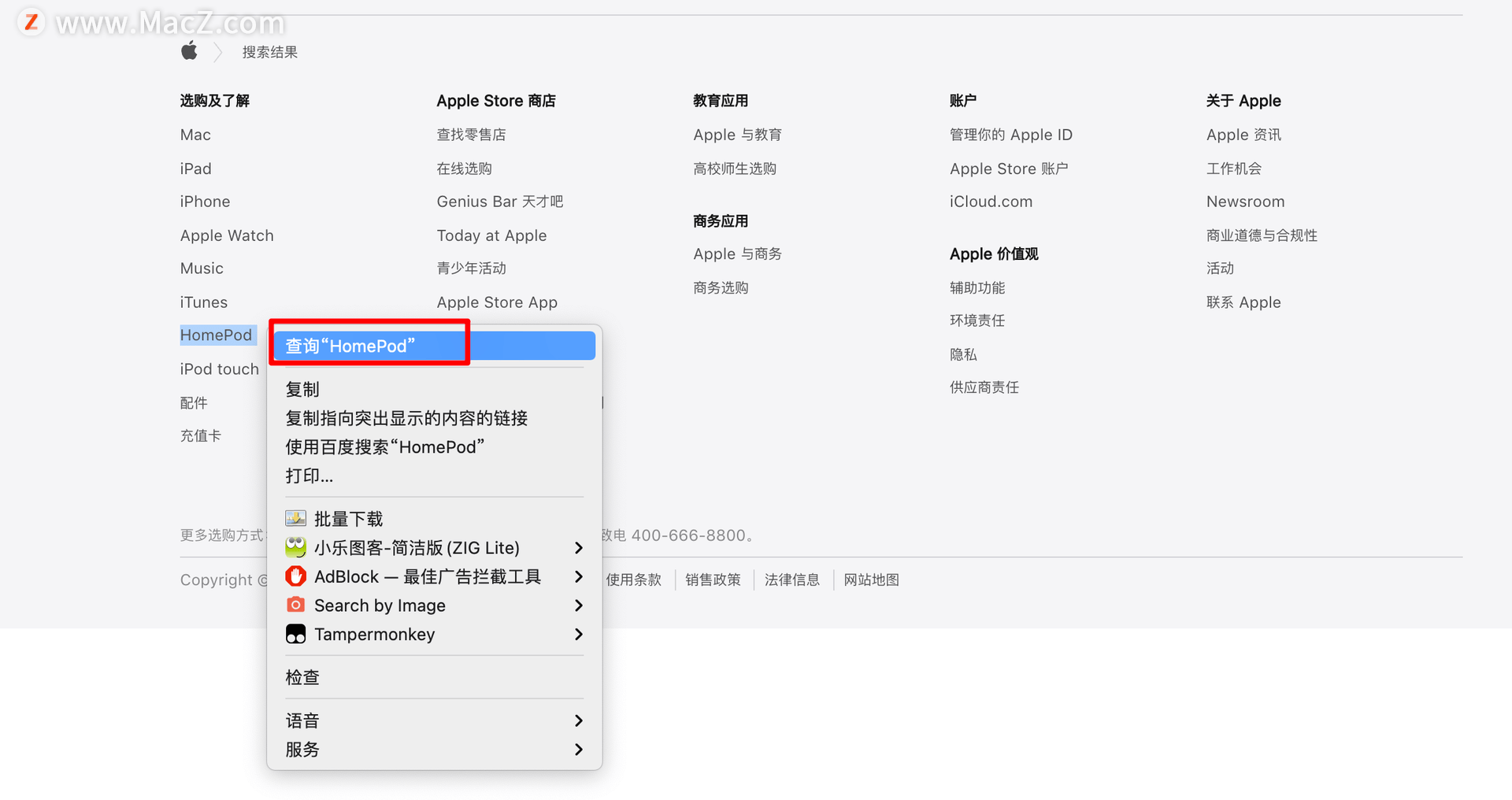Screen dimensions: 1512x800
Task: Open the 服务 menu entry
Action: pyautogui.click(x=435, y=749)
